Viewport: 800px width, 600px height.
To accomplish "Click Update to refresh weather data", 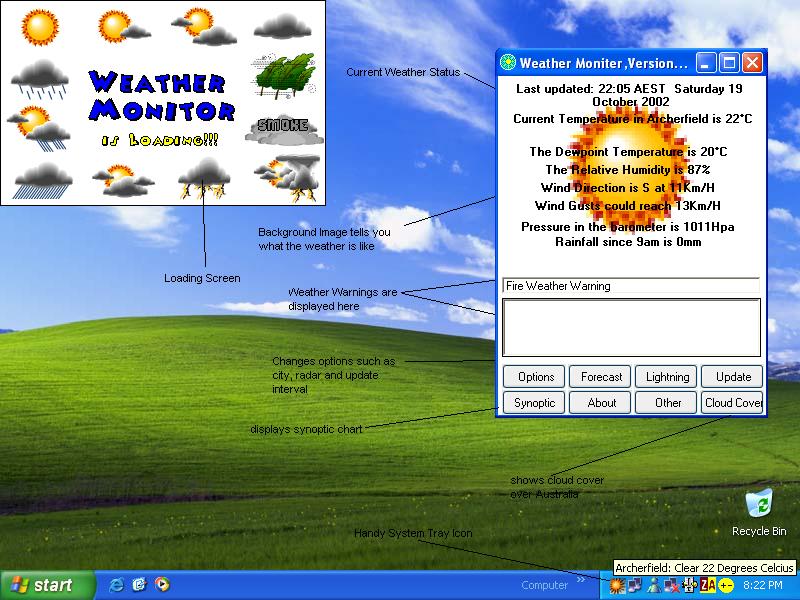I will 732,377.
